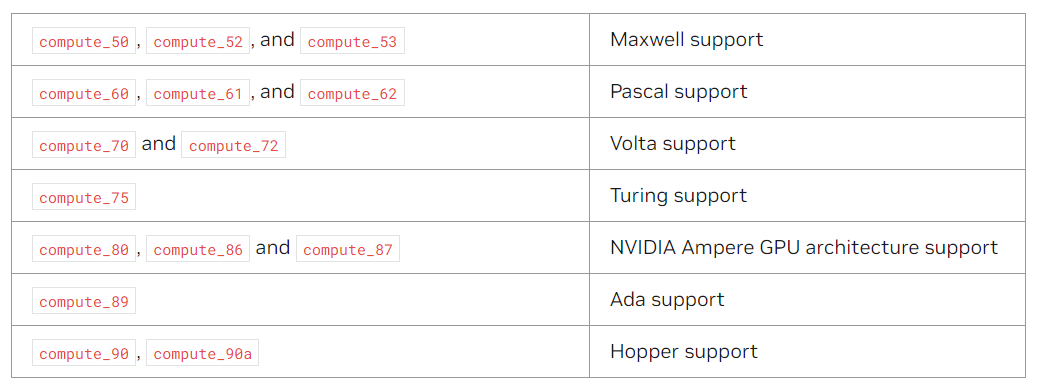Viewport: 1040px width, 388px height.
Task: Click the compute_75 Turing code label
Action: pos(84,196)
